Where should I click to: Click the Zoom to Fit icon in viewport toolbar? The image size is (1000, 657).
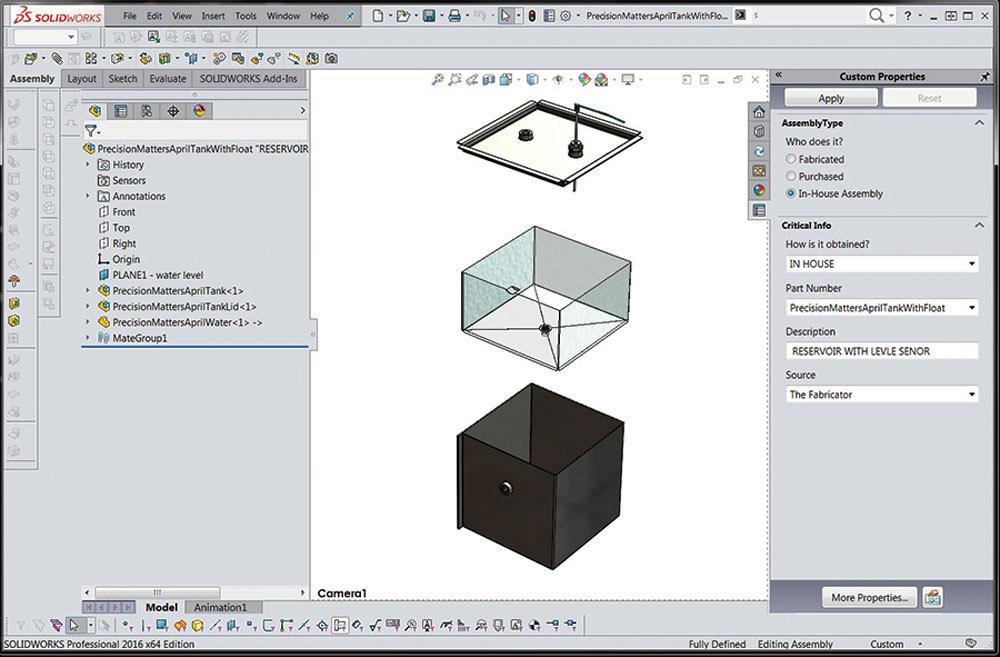tap(438, 80)
